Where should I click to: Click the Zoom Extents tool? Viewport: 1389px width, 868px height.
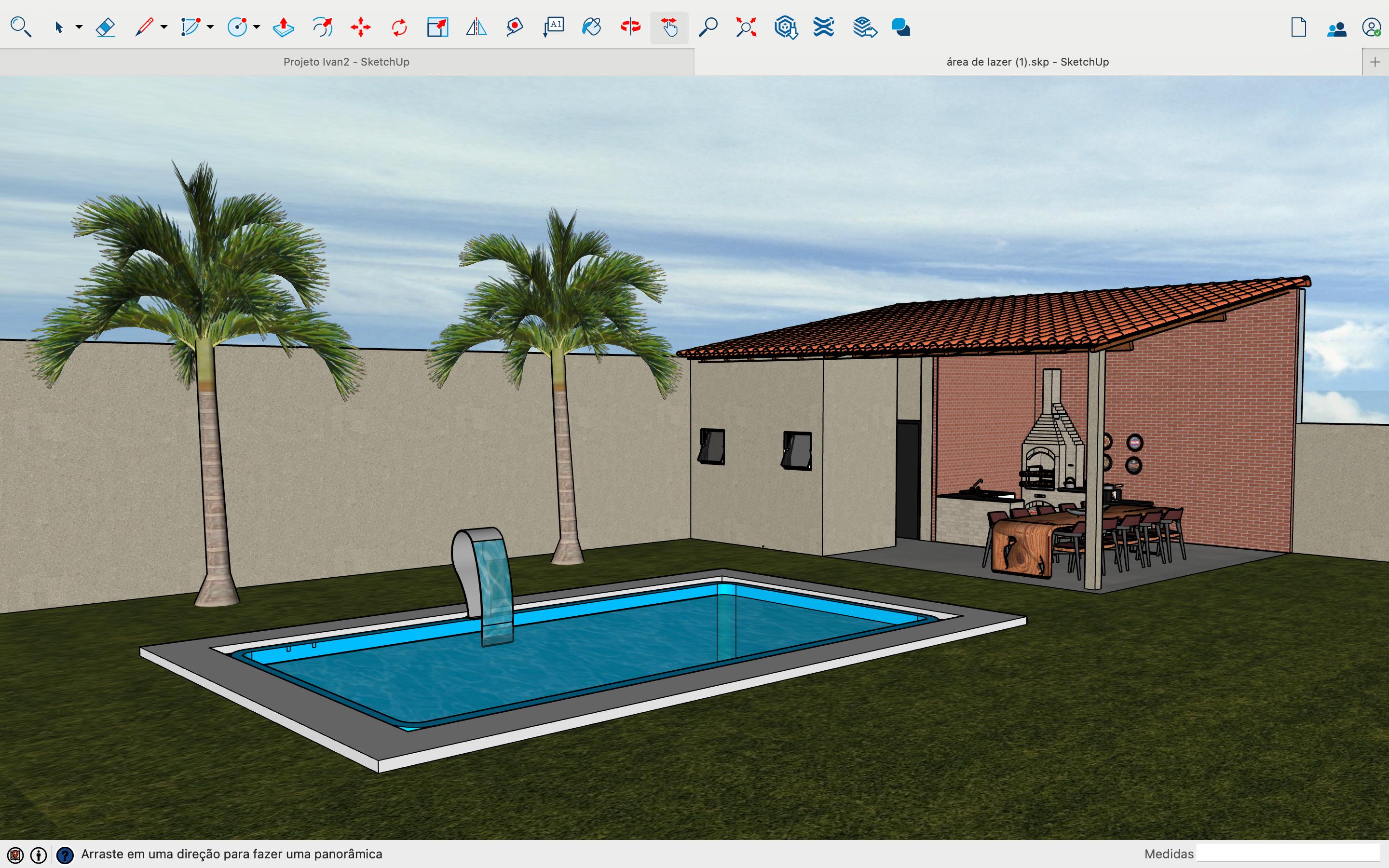click(746, 27)
